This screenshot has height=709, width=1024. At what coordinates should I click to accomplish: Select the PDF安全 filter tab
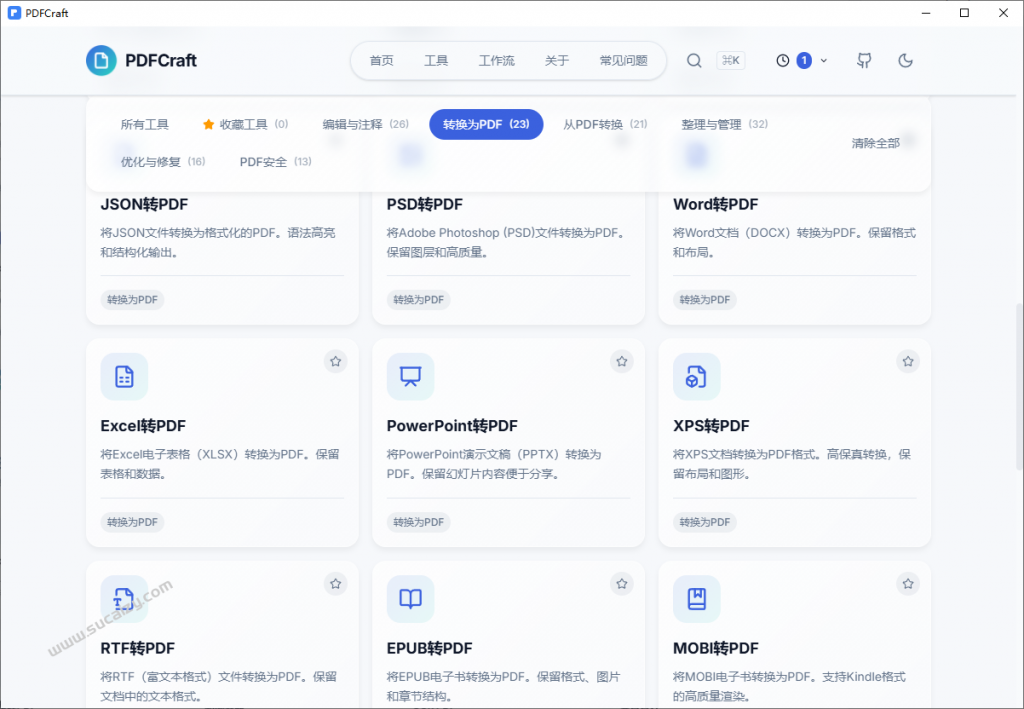[x=276, y=161]
